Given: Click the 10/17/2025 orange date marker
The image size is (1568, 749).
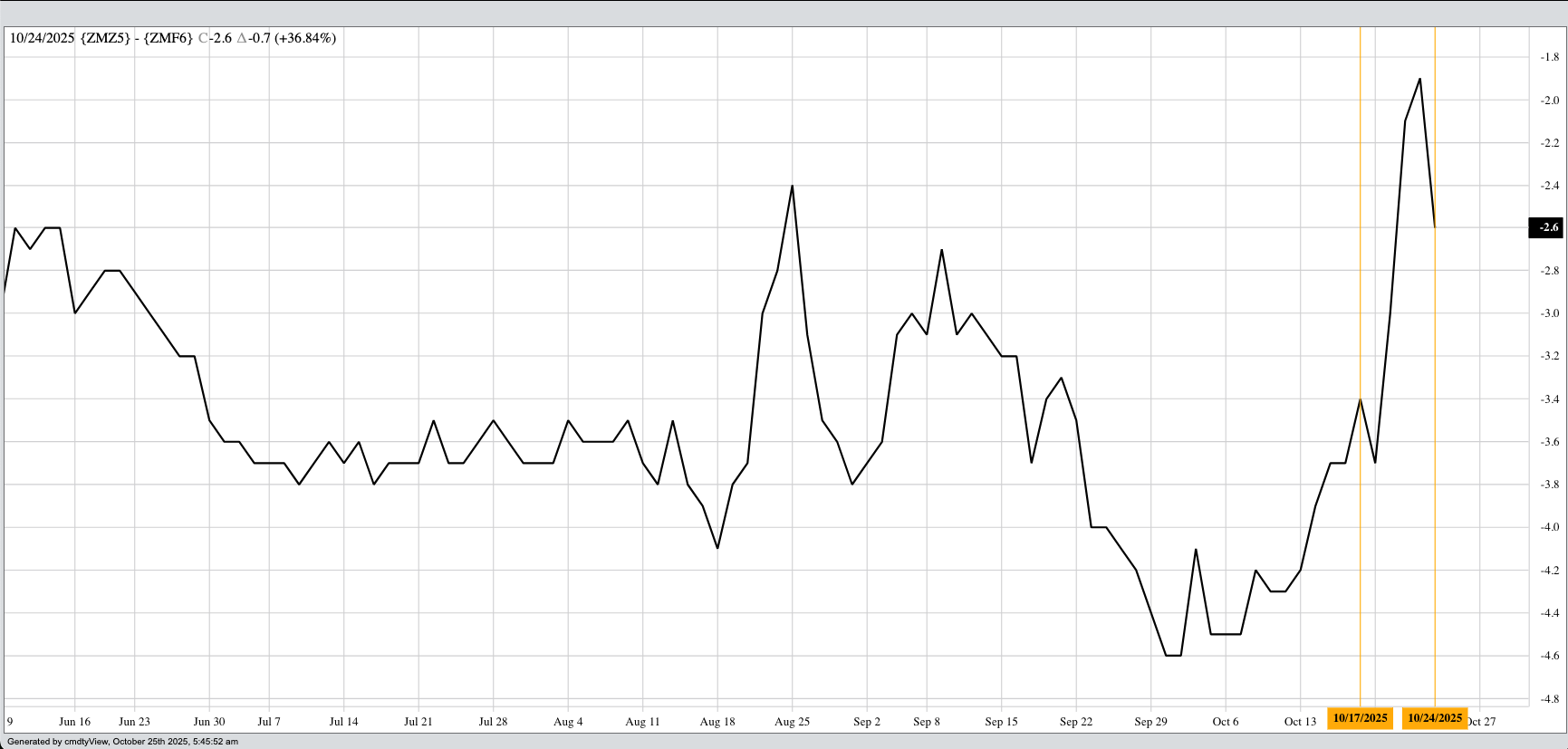Looking at the screenshot, I should click(x=1360, y=718).
